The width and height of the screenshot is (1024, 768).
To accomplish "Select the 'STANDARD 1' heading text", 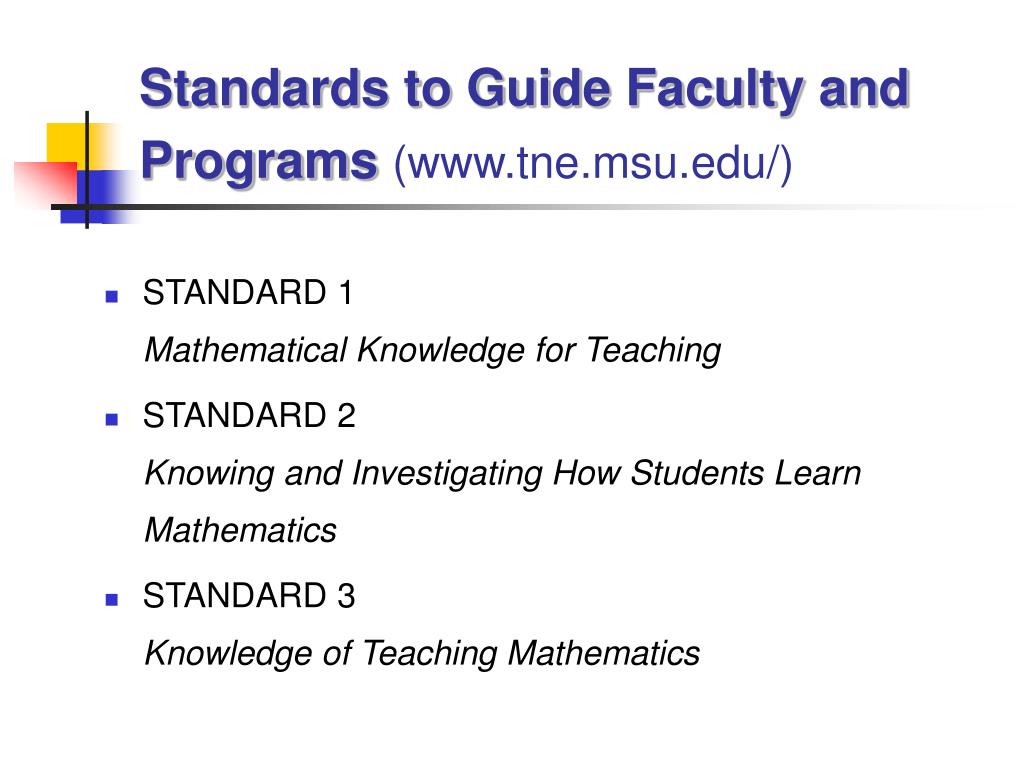I will [x=248, y=292].
